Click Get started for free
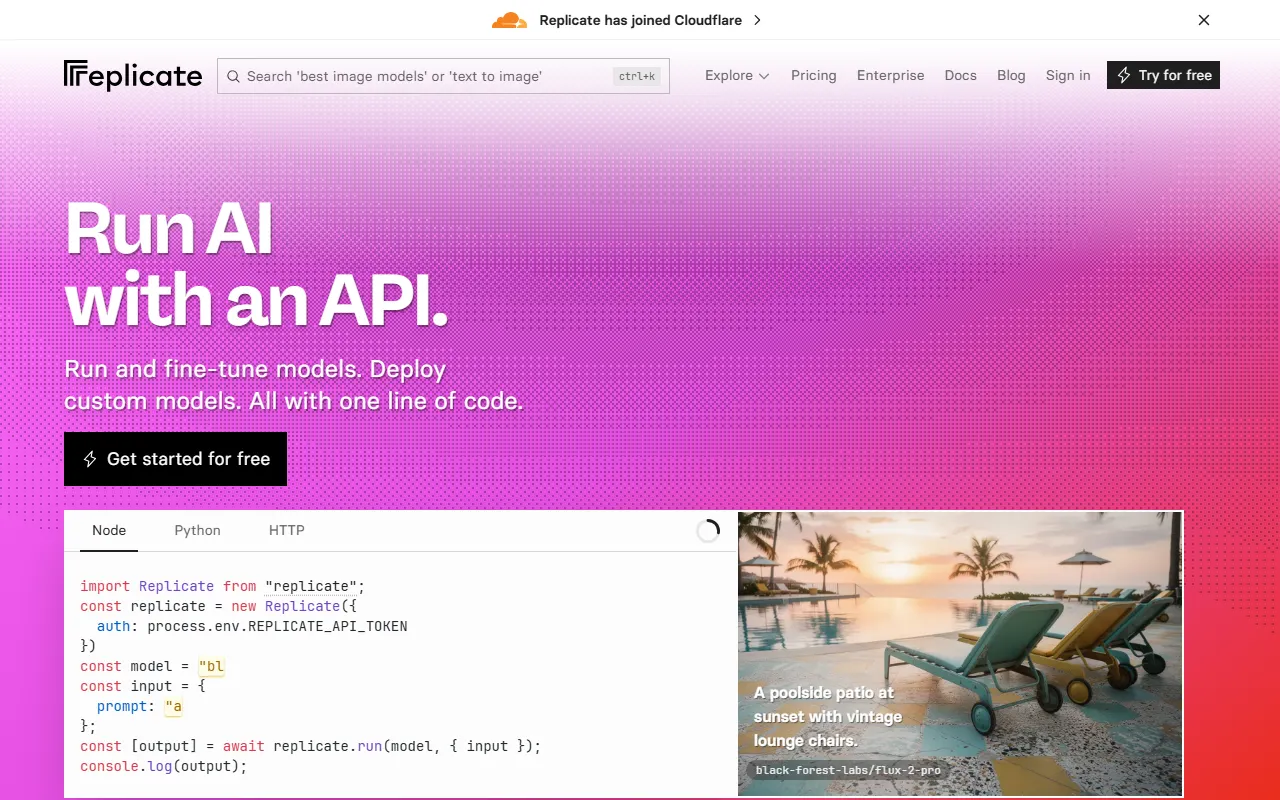 click(x=175, y=459)
